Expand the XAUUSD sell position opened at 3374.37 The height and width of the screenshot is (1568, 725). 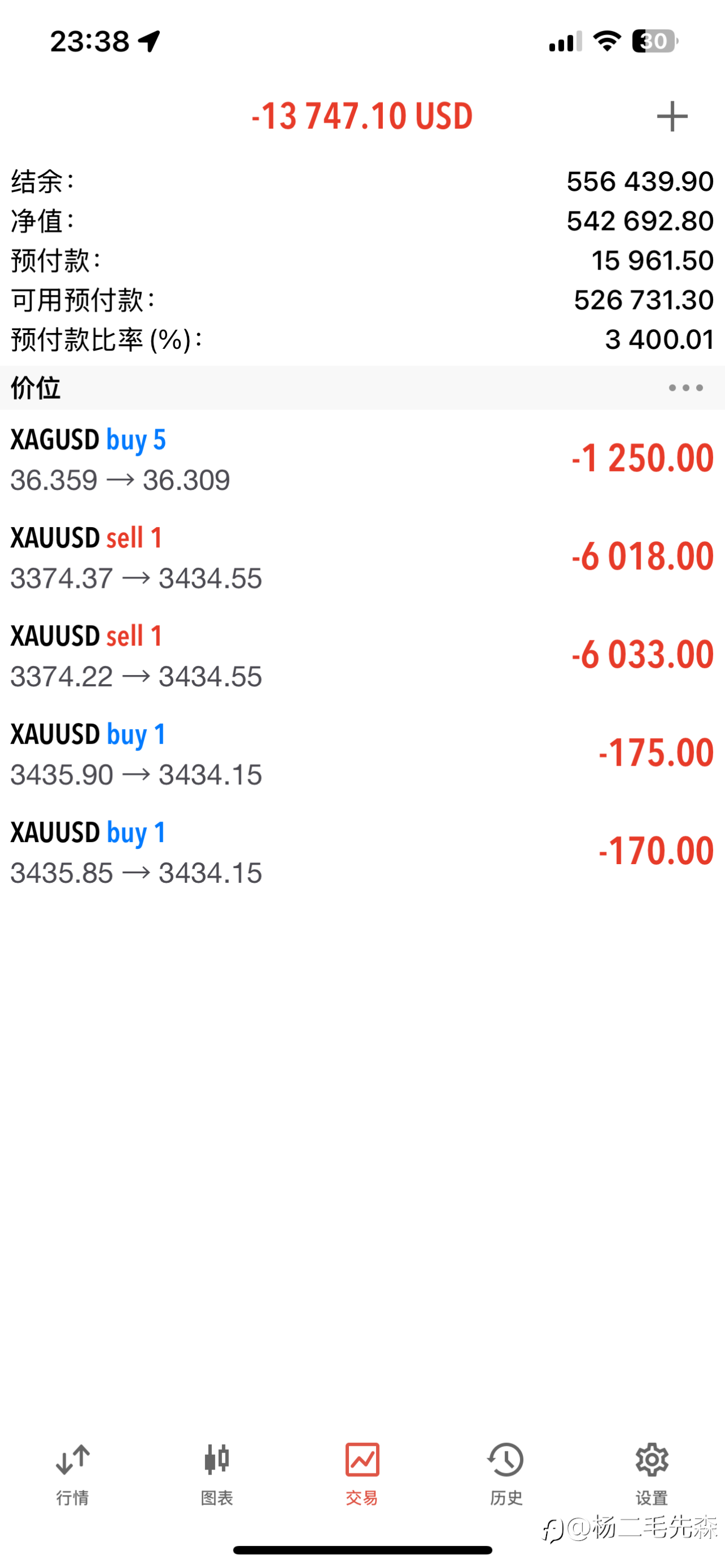click(362, 558)
